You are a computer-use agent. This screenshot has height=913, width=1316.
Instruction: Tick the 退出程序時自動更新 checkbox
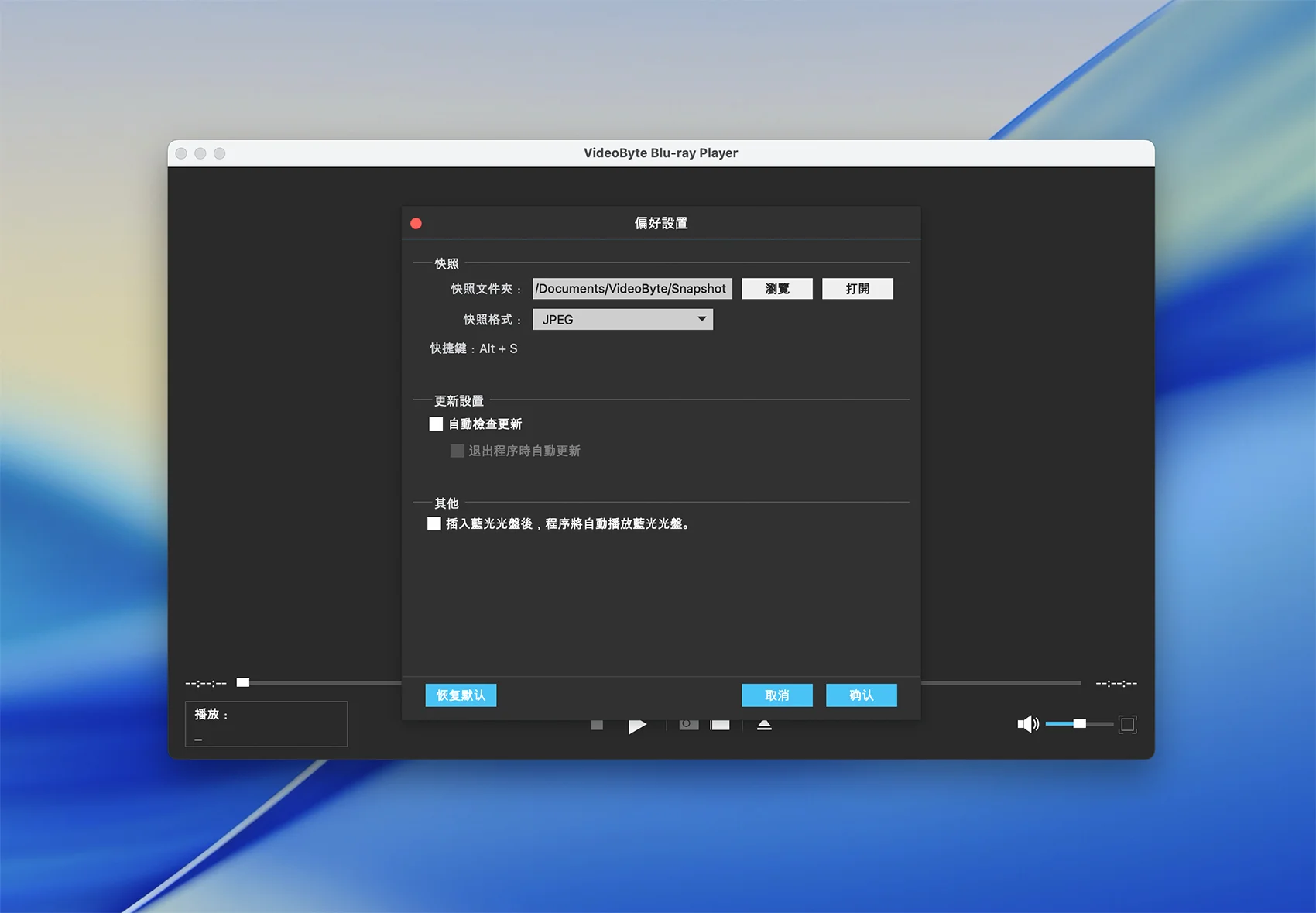(458, 451)
